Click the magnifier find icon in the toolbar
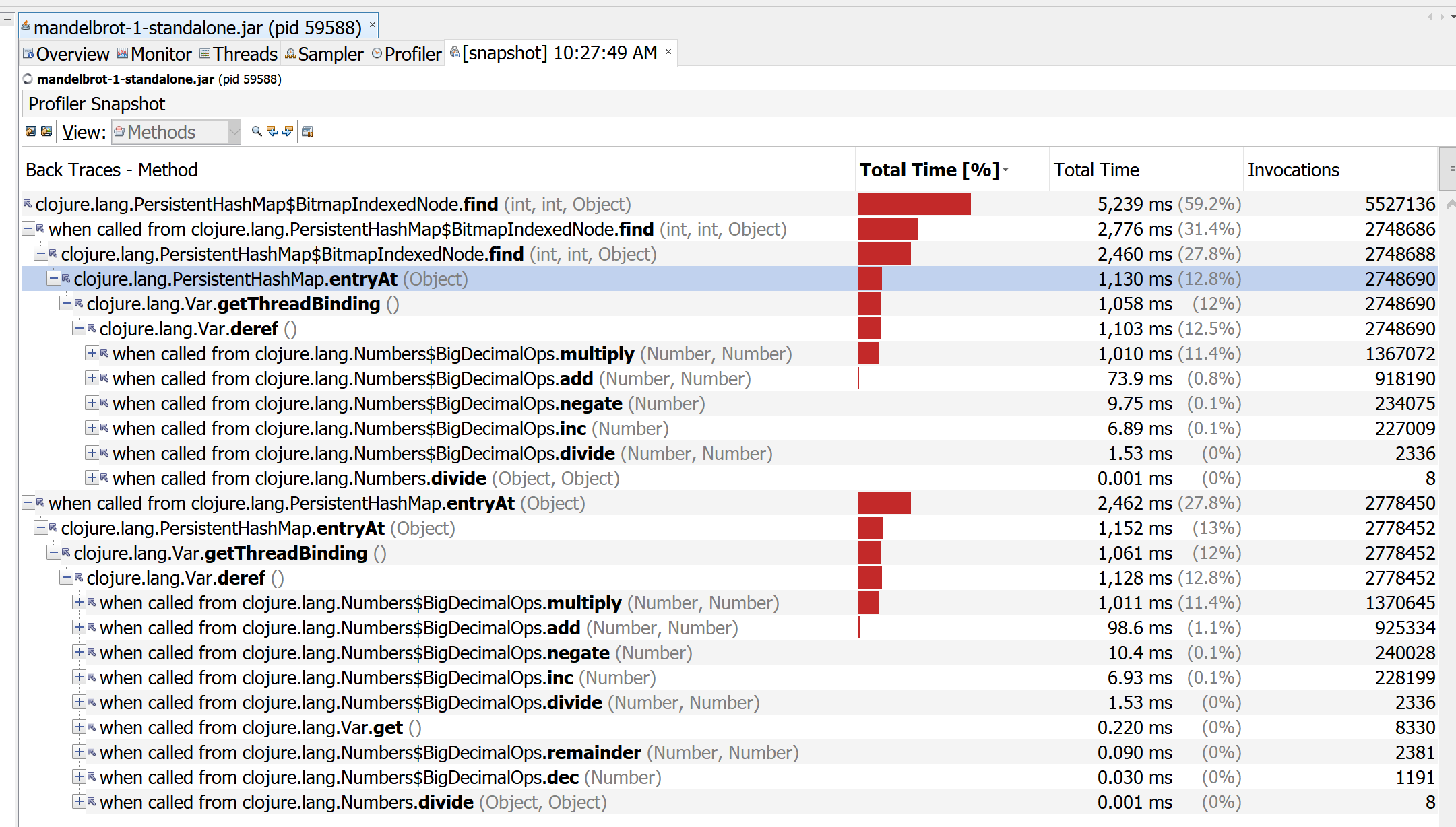The width and height of the screenshot is (1456, 827). coord(257,131)
